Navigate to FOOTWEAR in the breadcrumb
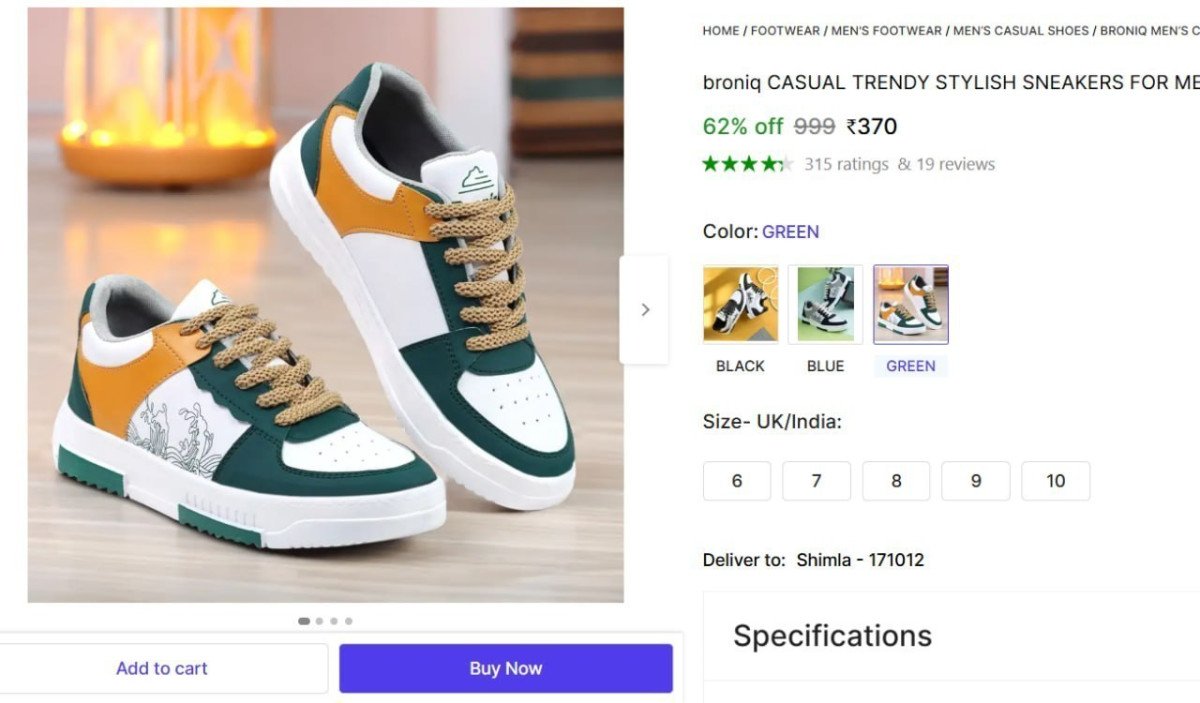 (x=786, y=30)
